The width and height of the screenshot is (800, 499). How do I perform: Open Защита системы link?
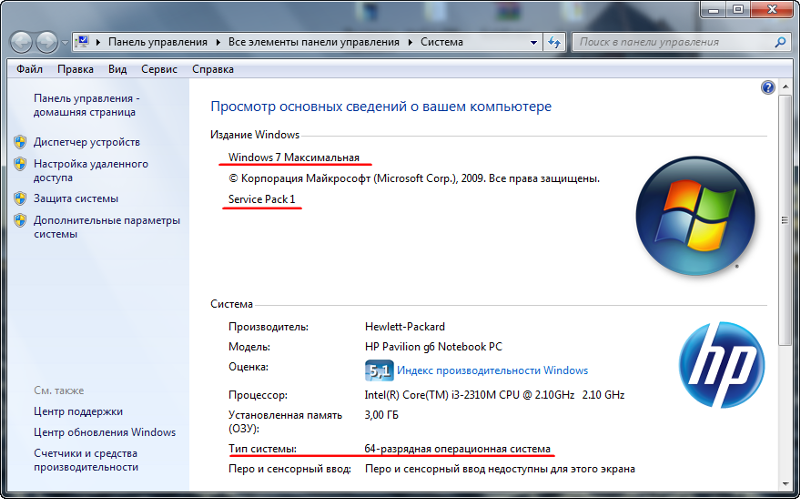click(76, 198)
